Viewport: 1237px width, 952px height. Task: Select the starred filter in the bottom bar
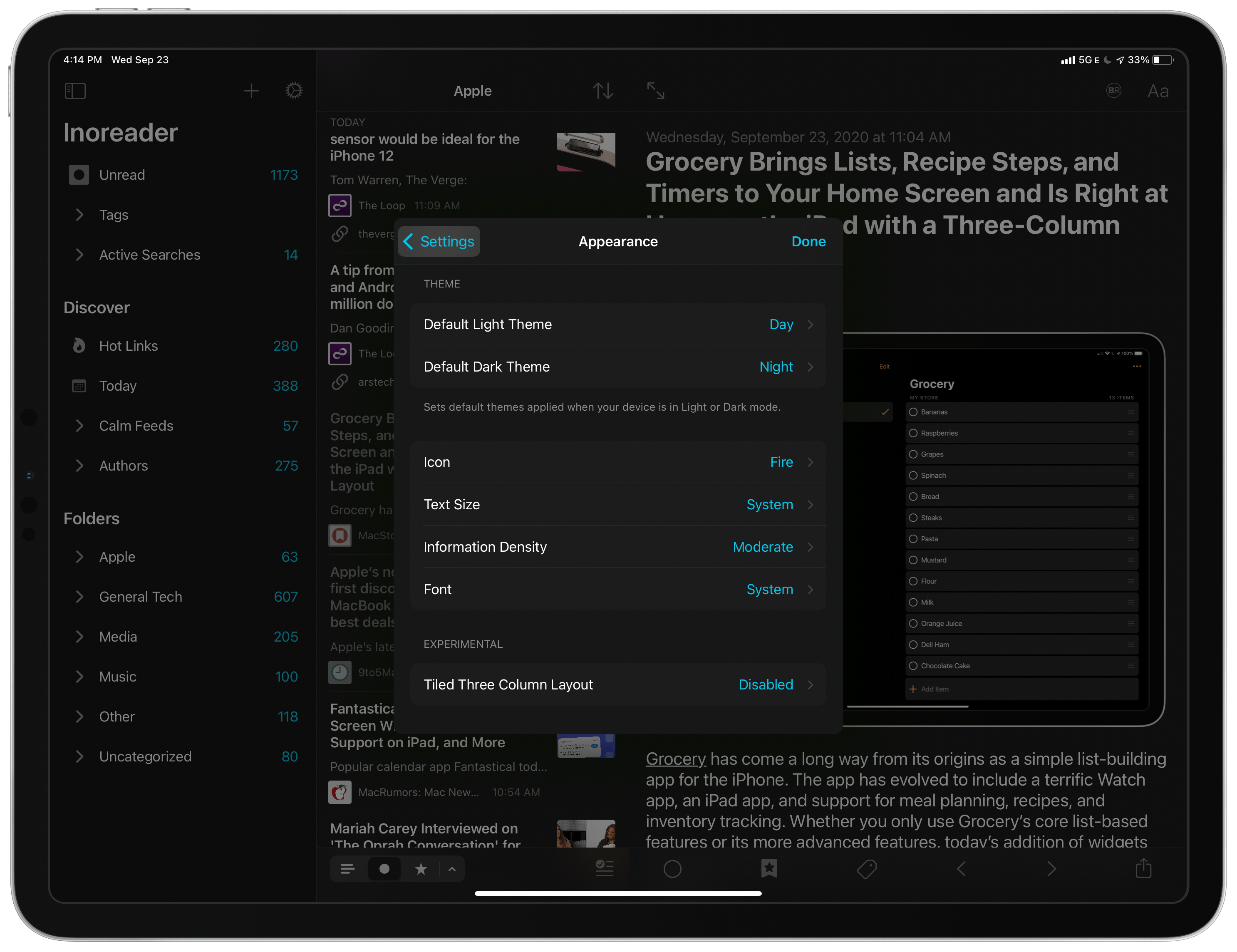[421, 868]
